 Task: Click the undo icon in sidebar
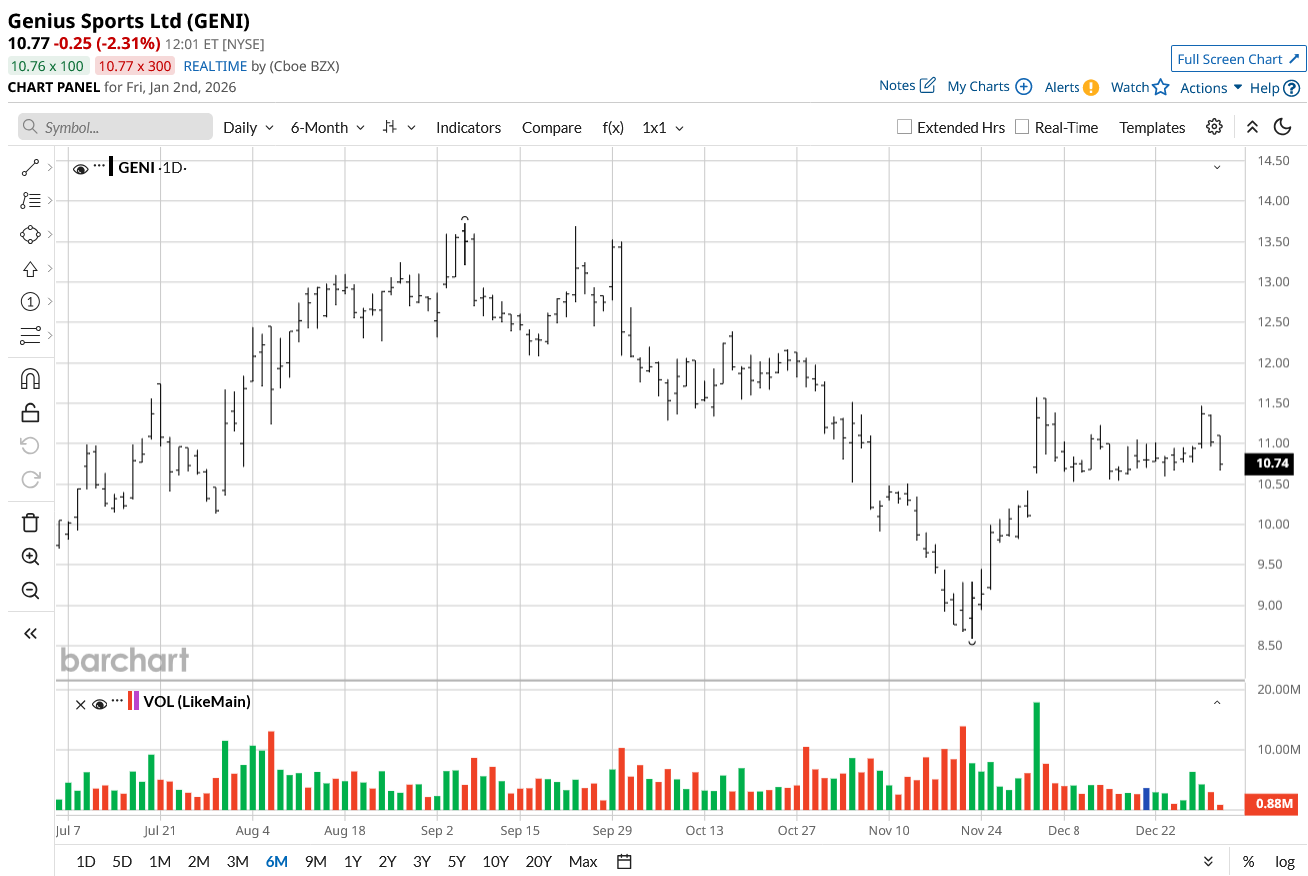pyautogui.click(x=30, y=446)
